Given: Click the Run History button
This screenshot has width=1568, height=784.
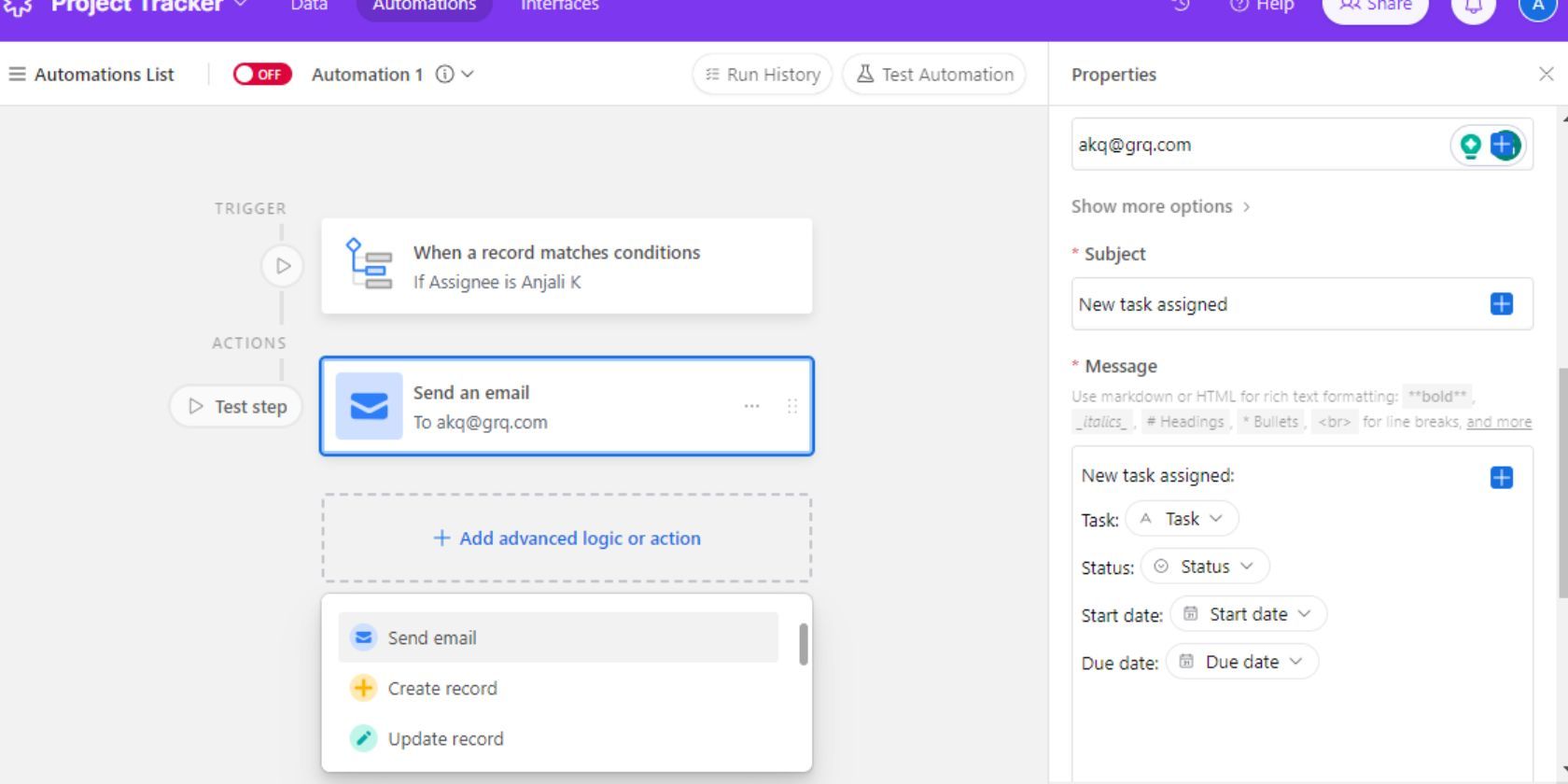Looking at the screenshot, I should pyautogui.click(x=763, y=75).
